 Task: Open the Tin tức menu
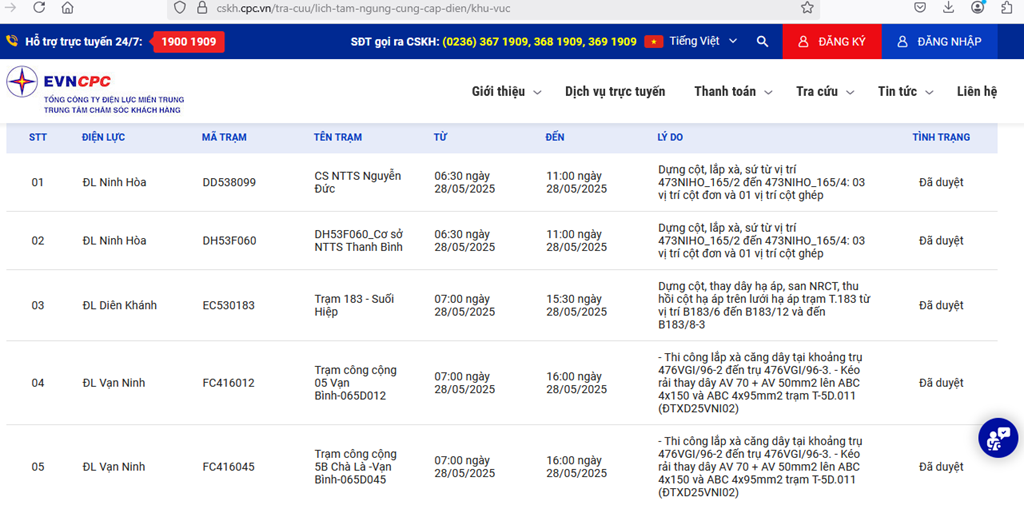[x=905, y=92]
